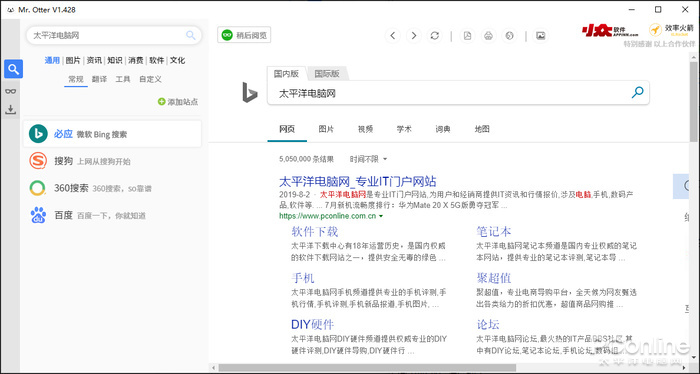Expand the arrow beside pconline.com.cn URL
The width and height of the screenshot is (700, 374).
[x=381, y=216]
